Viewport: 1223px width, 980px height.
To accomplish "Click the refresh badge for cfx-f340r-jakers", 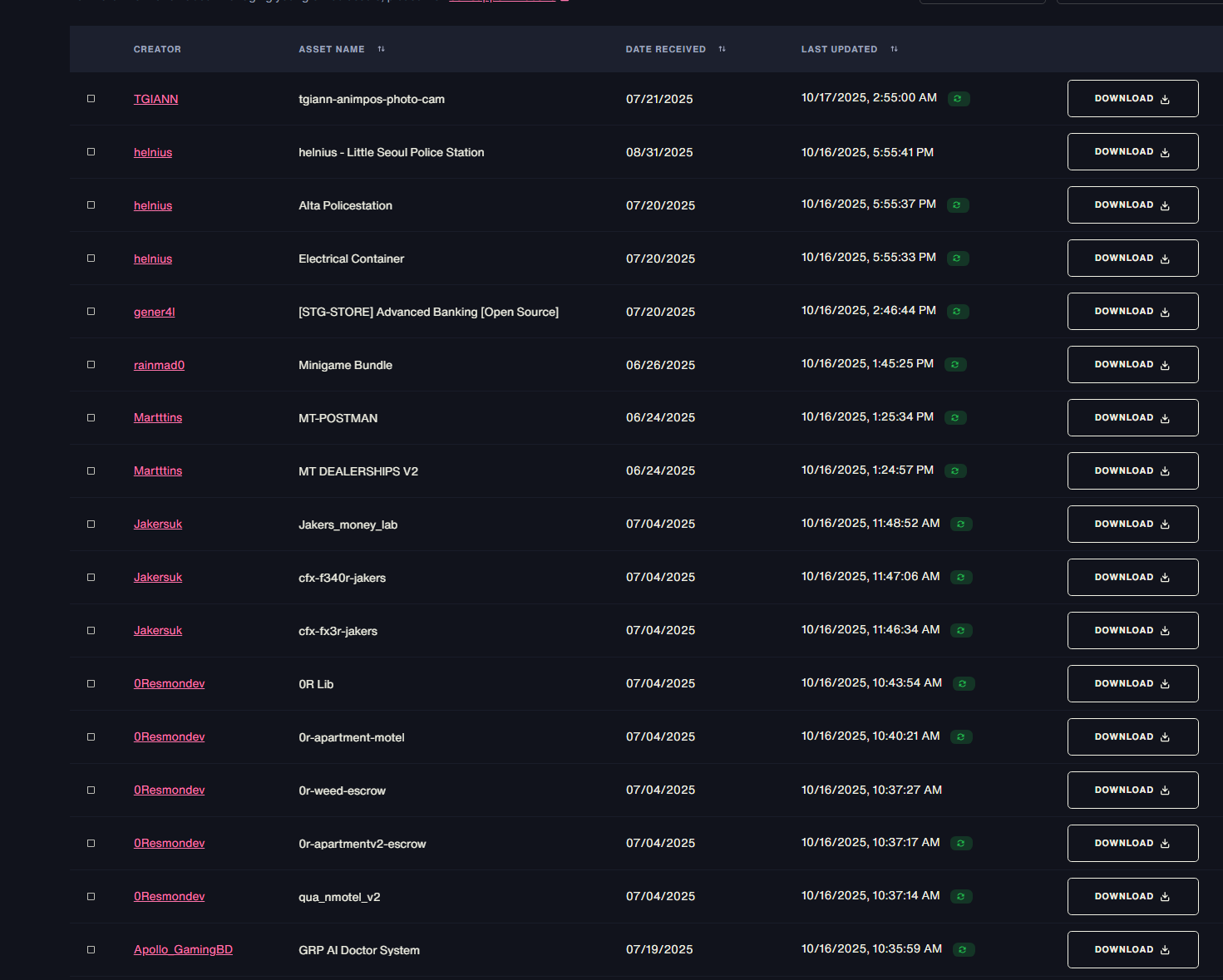I will coord(961,578).
